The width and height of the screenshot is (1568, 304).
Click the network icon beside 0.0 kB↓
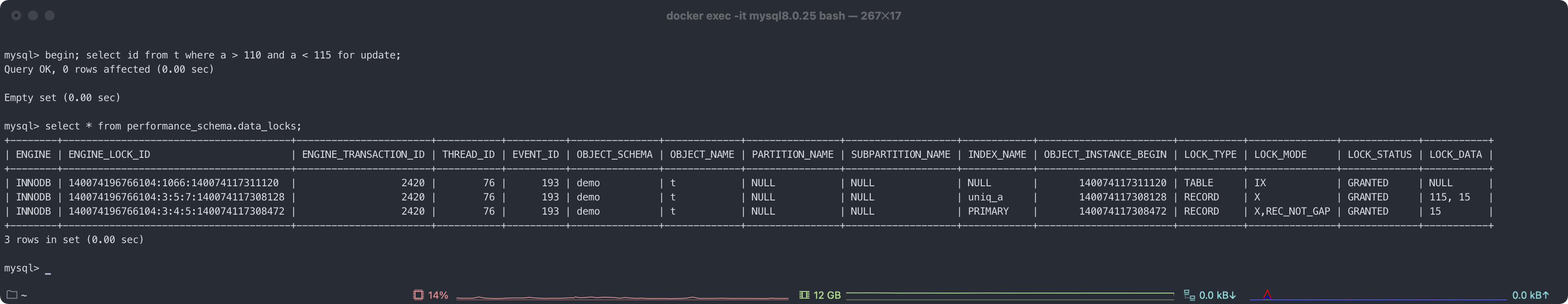pyautogui.click(x=1189, y=295)
